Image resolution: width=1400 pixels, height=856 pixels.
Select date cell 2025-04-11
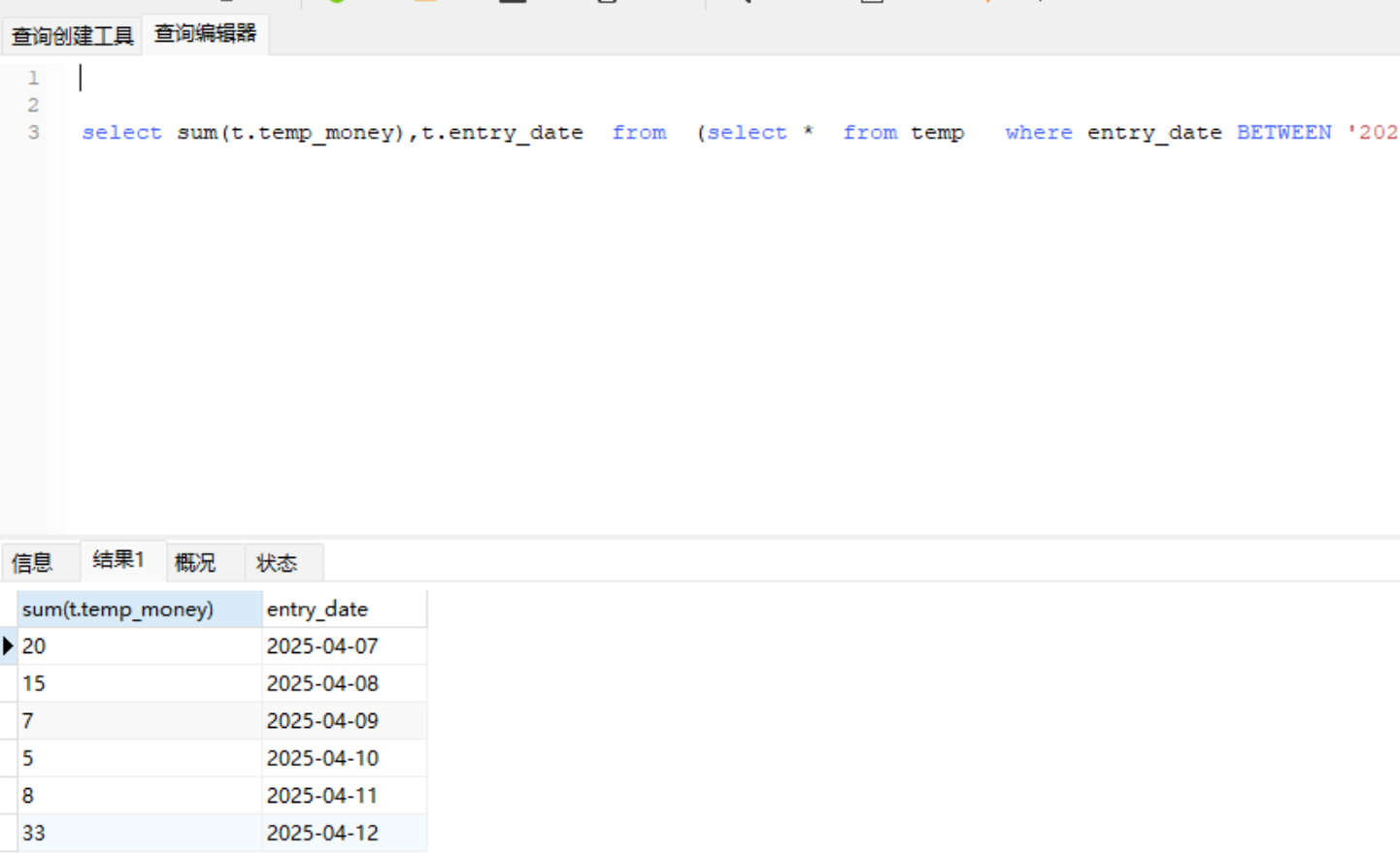point(344,795)
